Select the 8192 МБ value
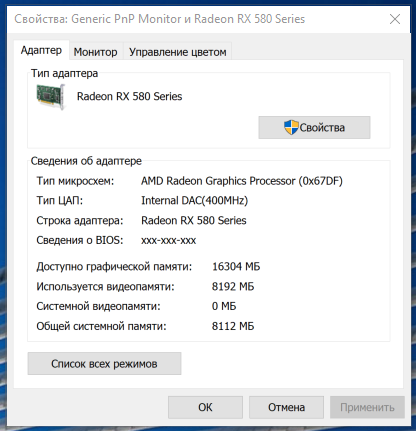 (233, 287)
